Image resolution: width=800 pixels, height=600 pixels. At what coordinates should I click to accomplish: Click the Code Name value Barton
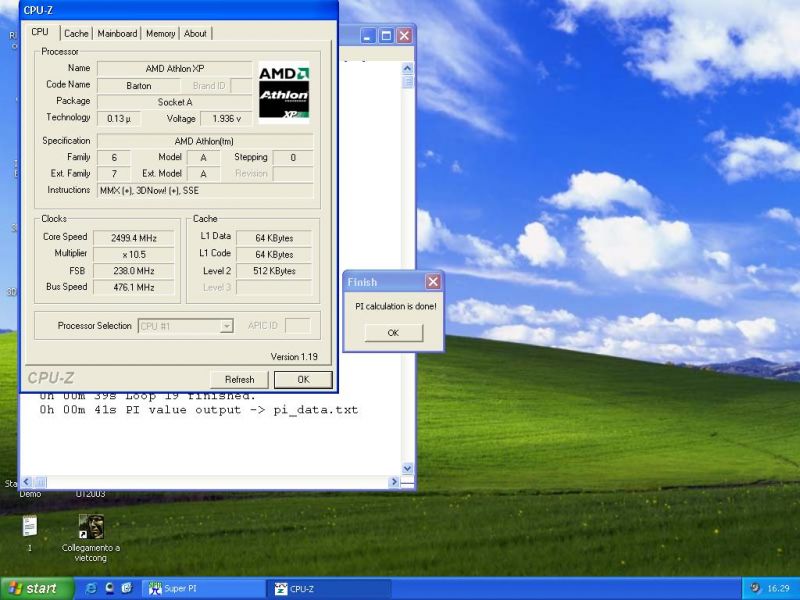pyautogui.click(x=139, y=86)
